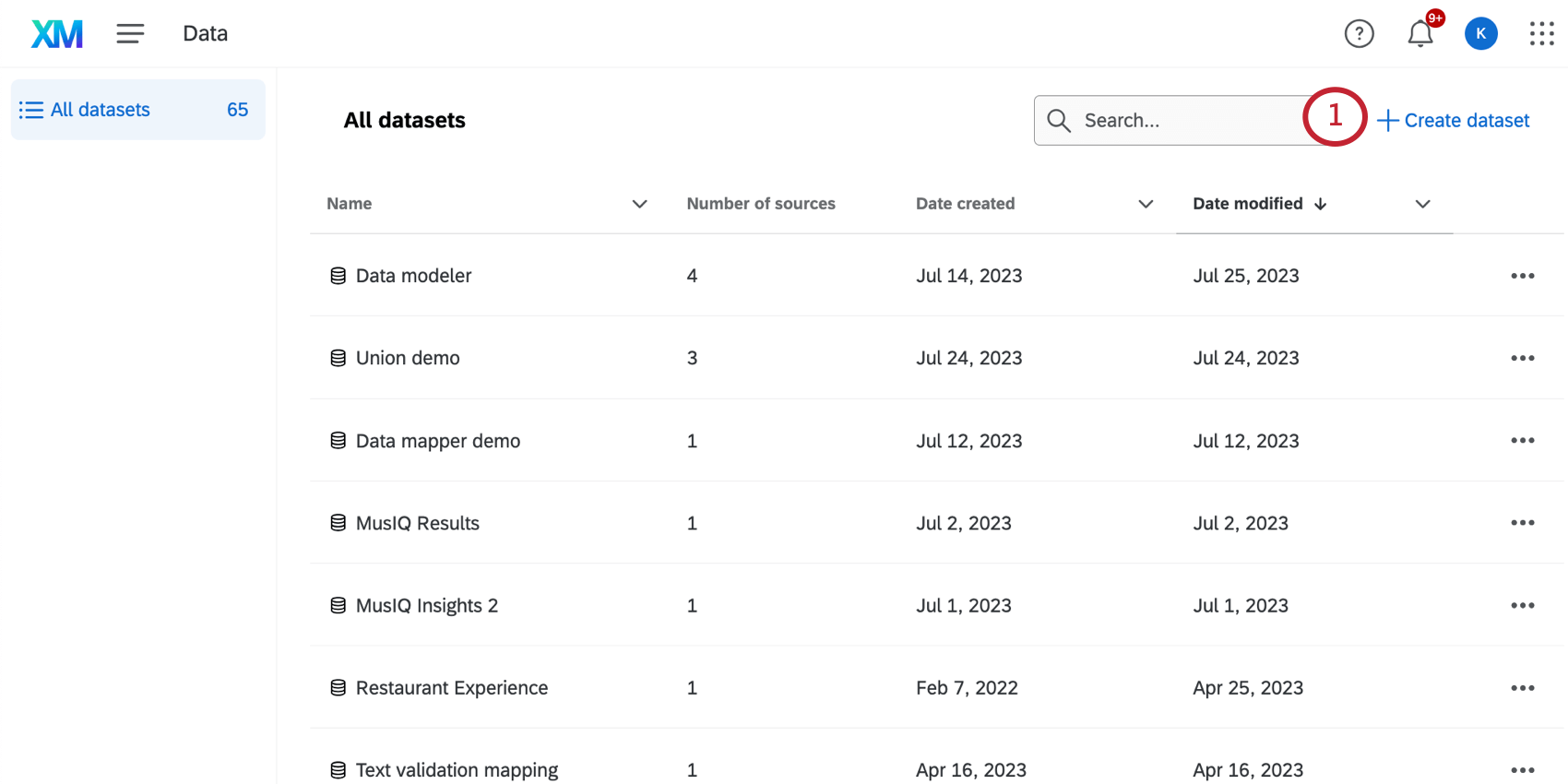Expand the Date modified column dropdown chevron
Screen dimensions: 1568x784
pyautogui.click(x=1422, y=204)
